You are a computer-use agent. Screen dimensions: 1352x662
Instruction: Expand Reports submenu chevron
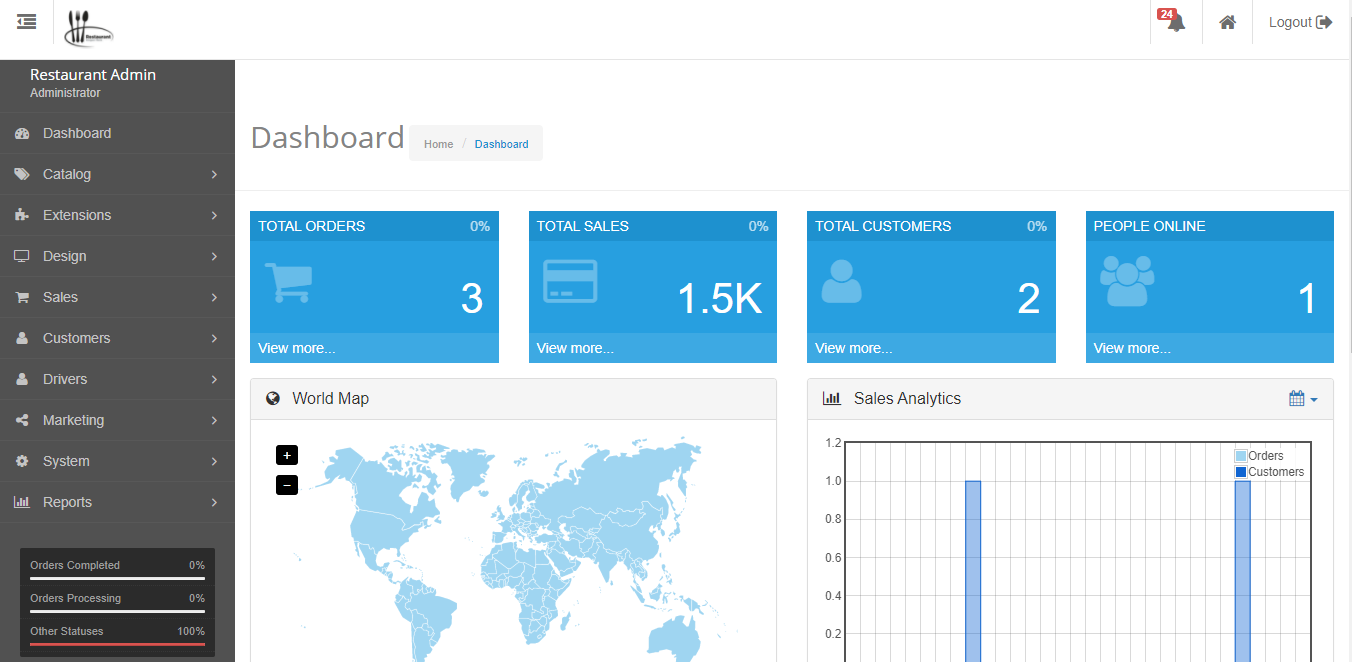214,502
